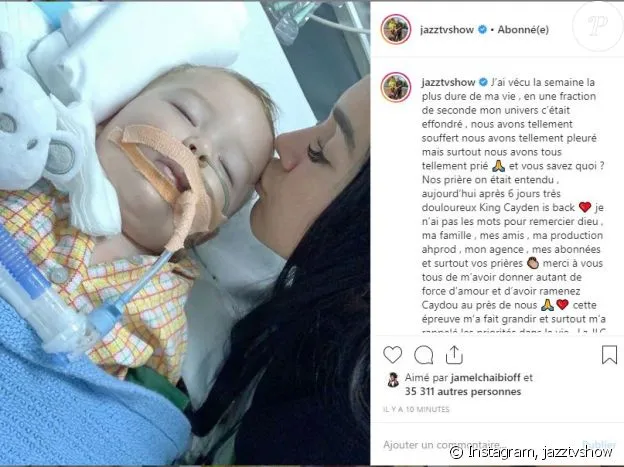Click the Il y a 10 minutes timestamp
This screenshot has width=624, height=467.
click(x=416, y=409)
